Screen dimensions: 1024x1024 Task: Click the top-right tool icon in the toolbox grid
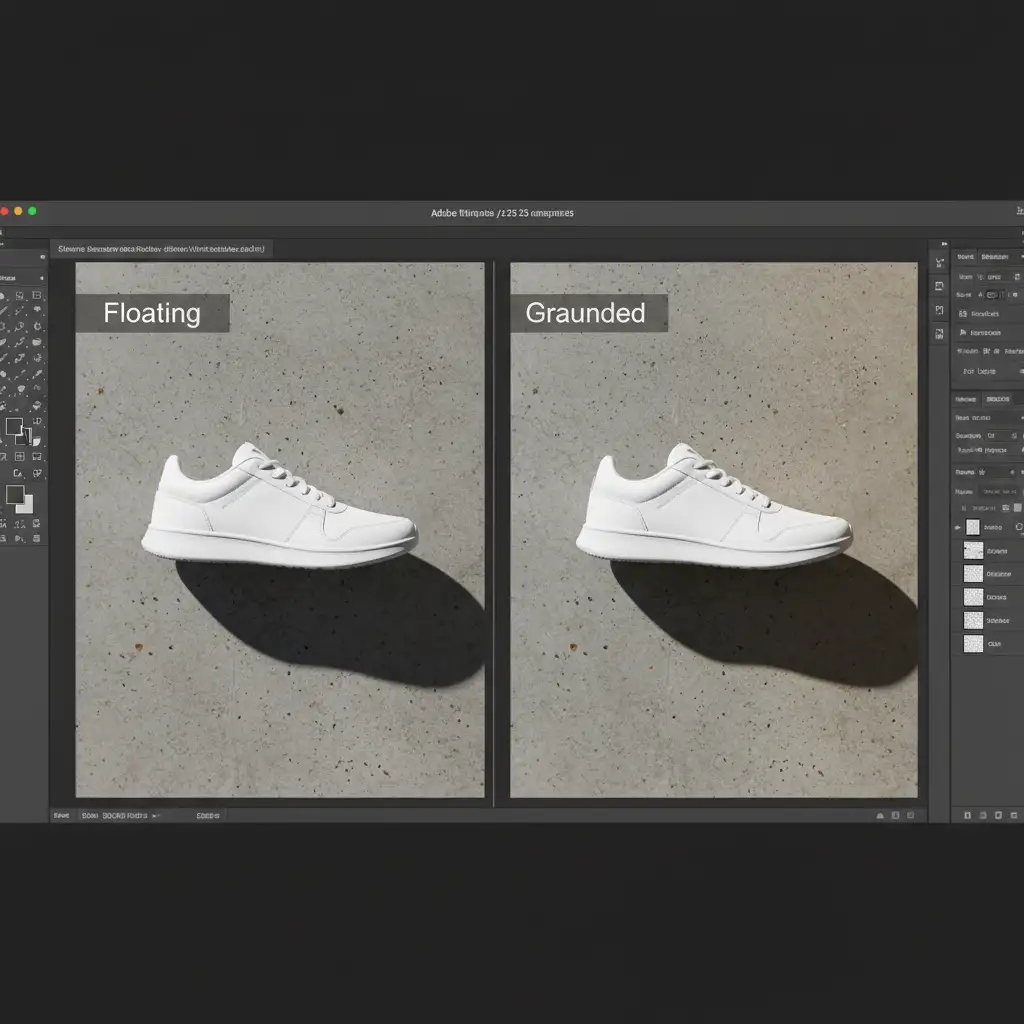point(38,296)
